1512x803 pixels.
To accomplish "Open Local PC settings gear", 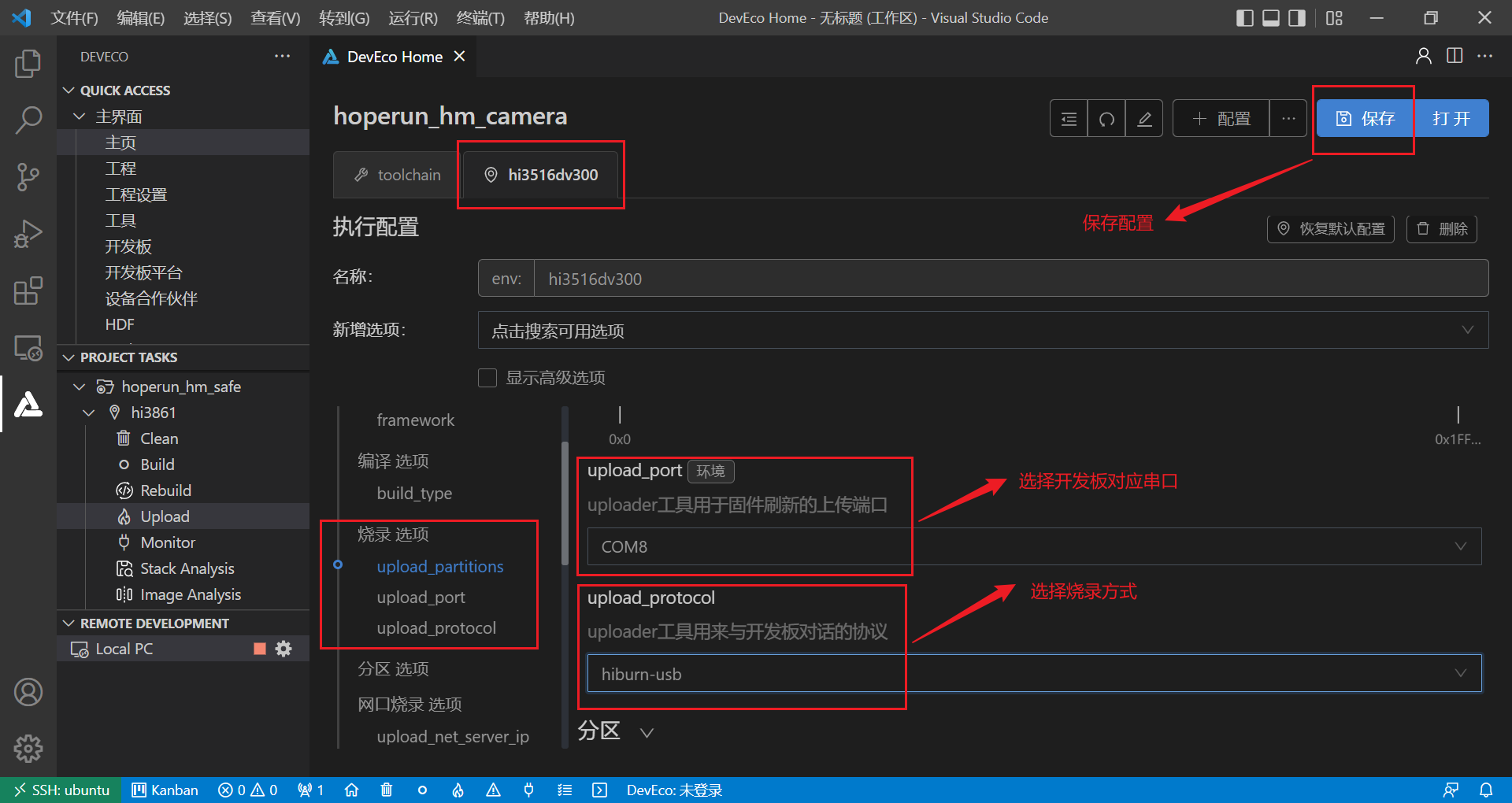I will (x=283, y=649).
